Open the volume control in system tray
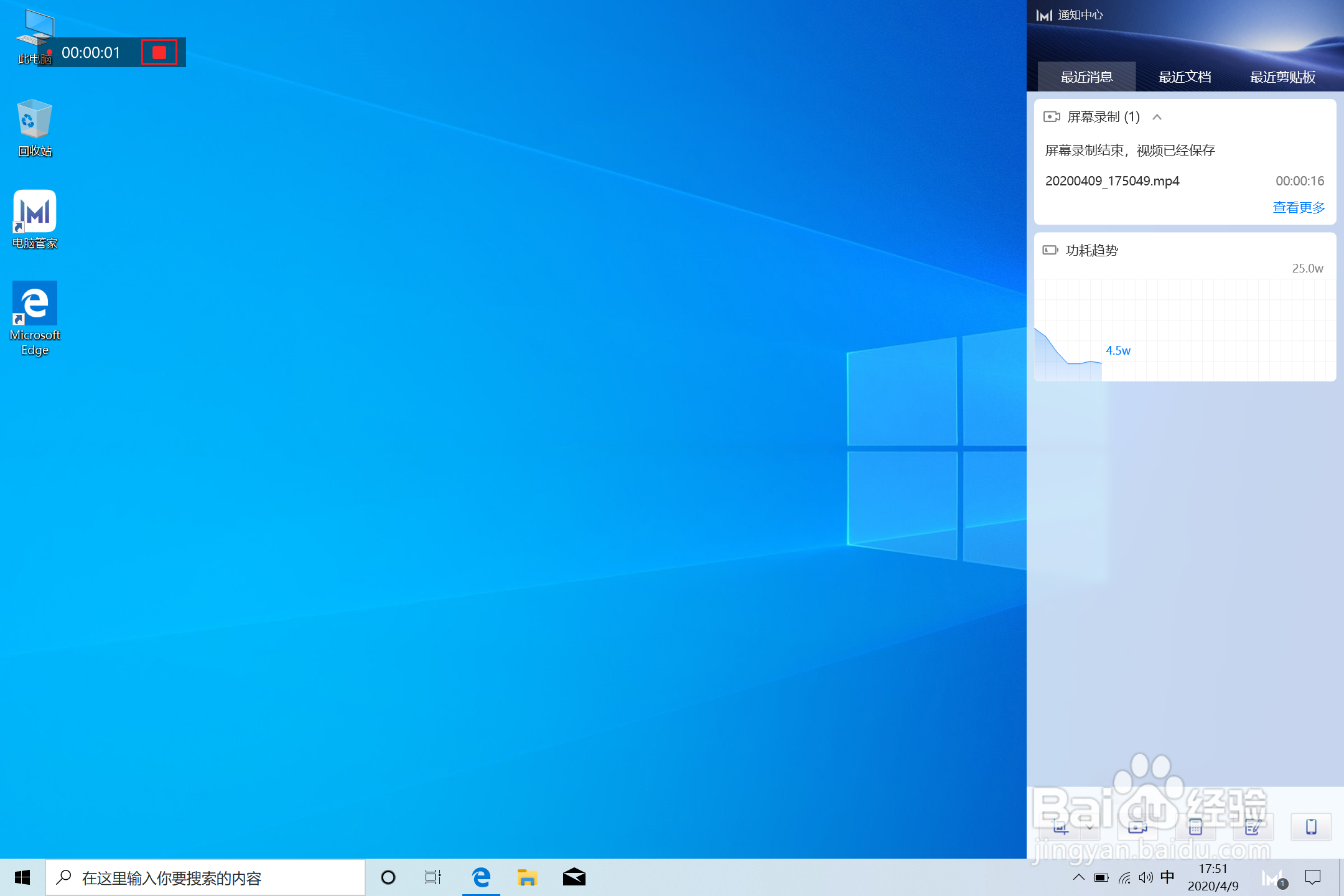This screenshot has width=1344, height=896. (x=1146, y=877)
